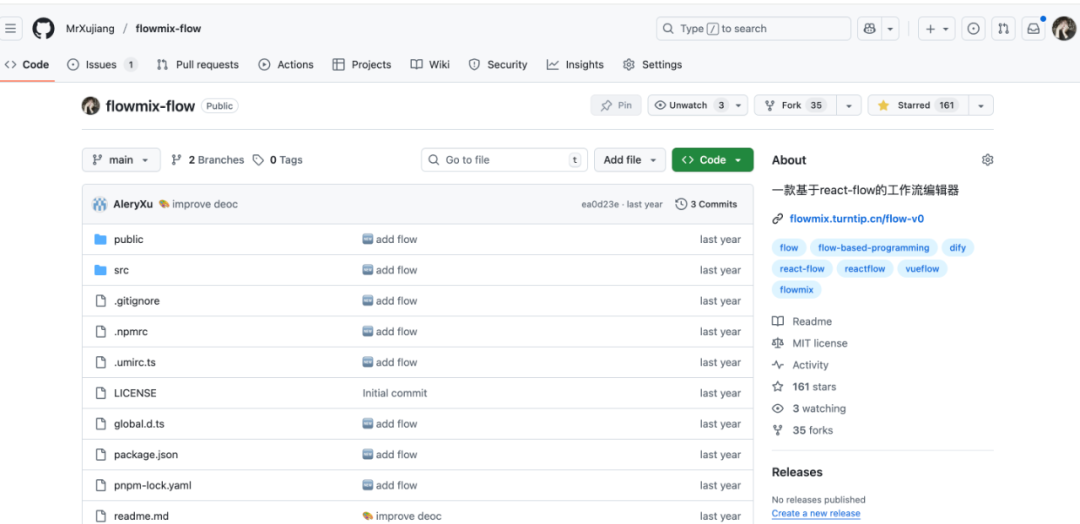
Task: Open the Activity link
Action: click(x=800, y=365)
